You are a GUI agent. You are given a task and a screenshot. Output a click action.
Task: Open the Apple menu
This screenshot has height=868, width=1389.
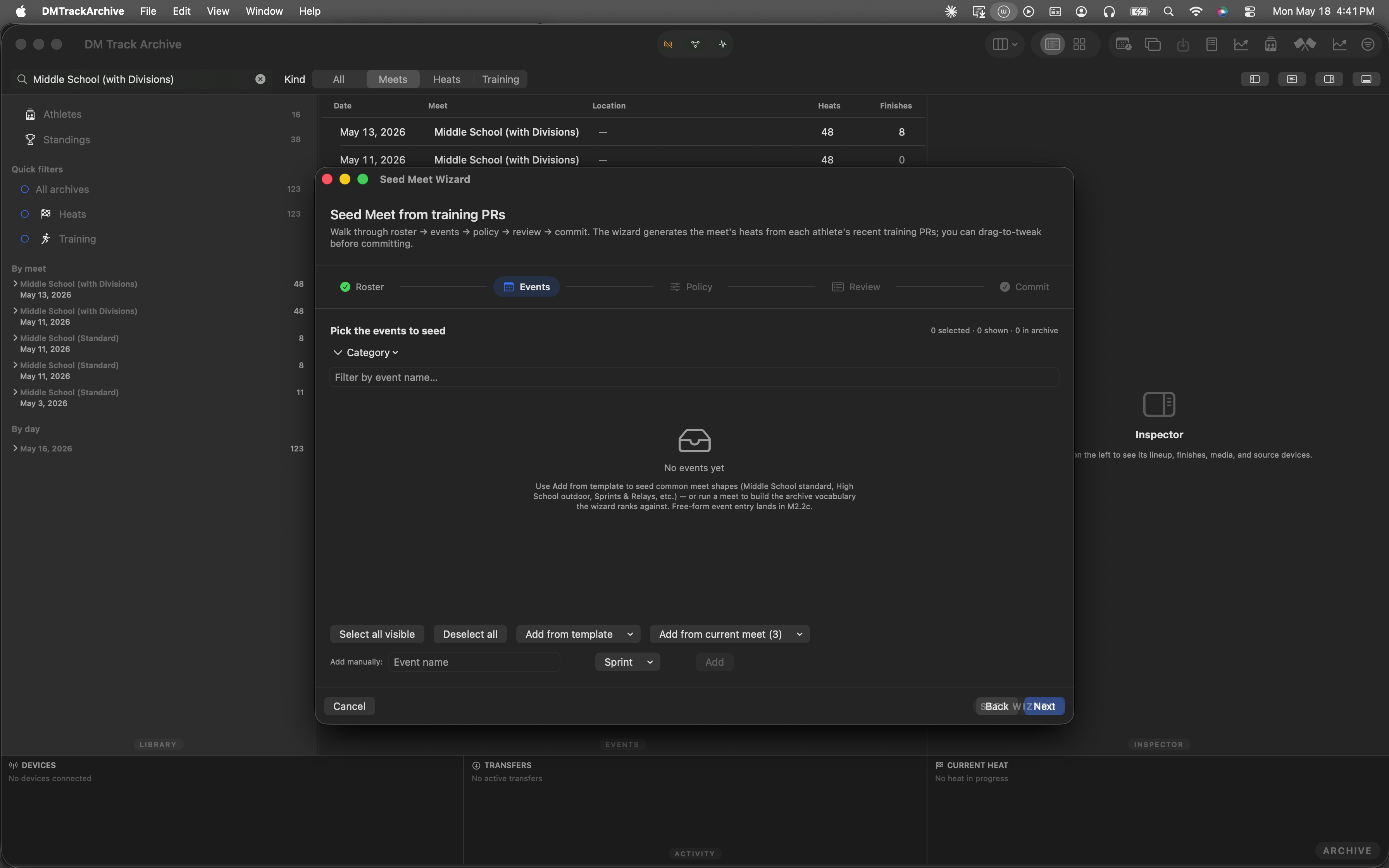tap(21, 11)
